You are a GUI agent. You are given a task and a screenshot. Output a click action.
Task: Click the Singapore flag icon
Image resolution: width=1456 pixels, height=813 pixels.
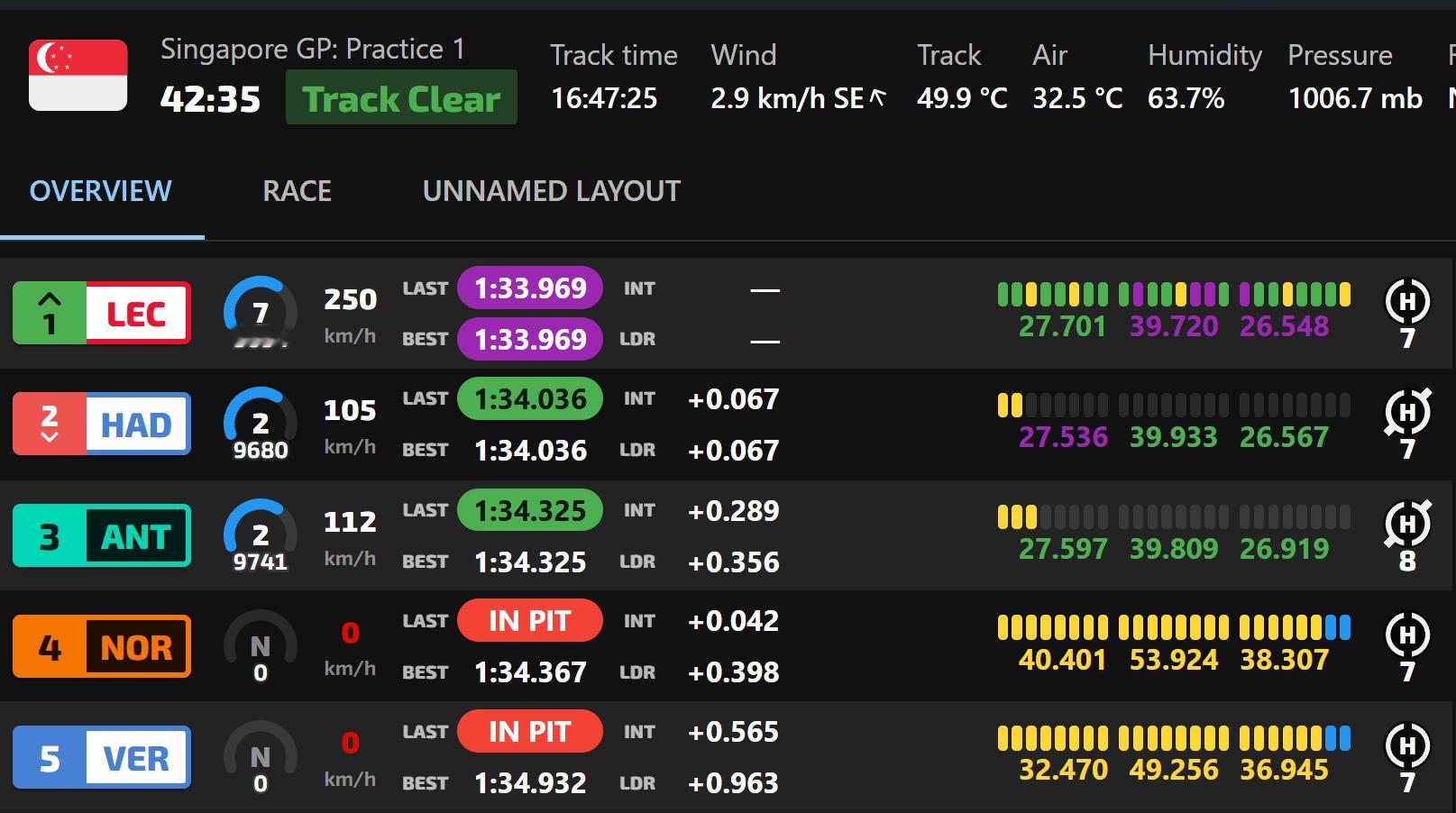[x=78, y=76]
